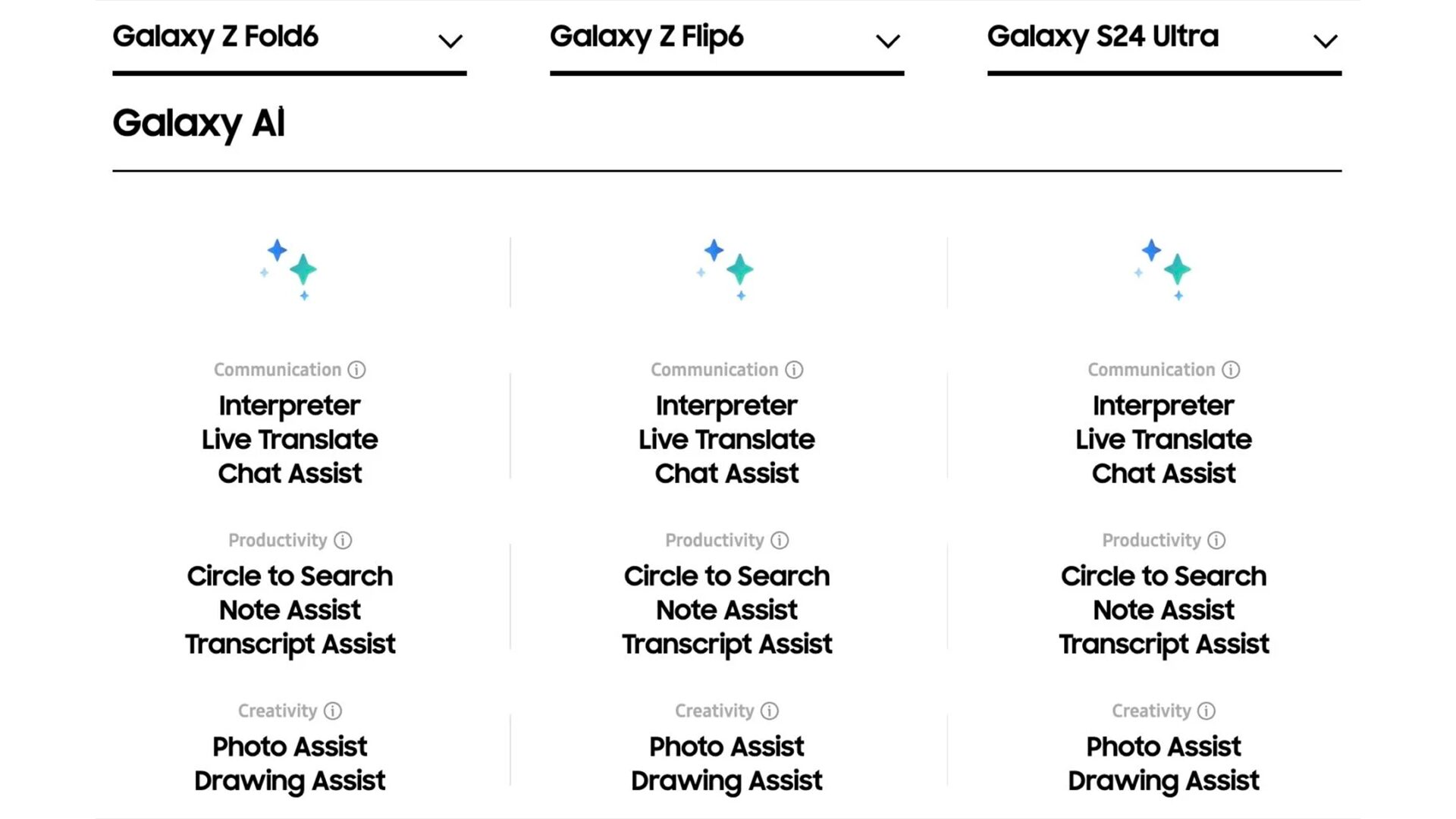The height and width of the screenshot is (819, 1456).
Task: Show Creativity info for Z Flip6
Action: (x=770, y=711)
